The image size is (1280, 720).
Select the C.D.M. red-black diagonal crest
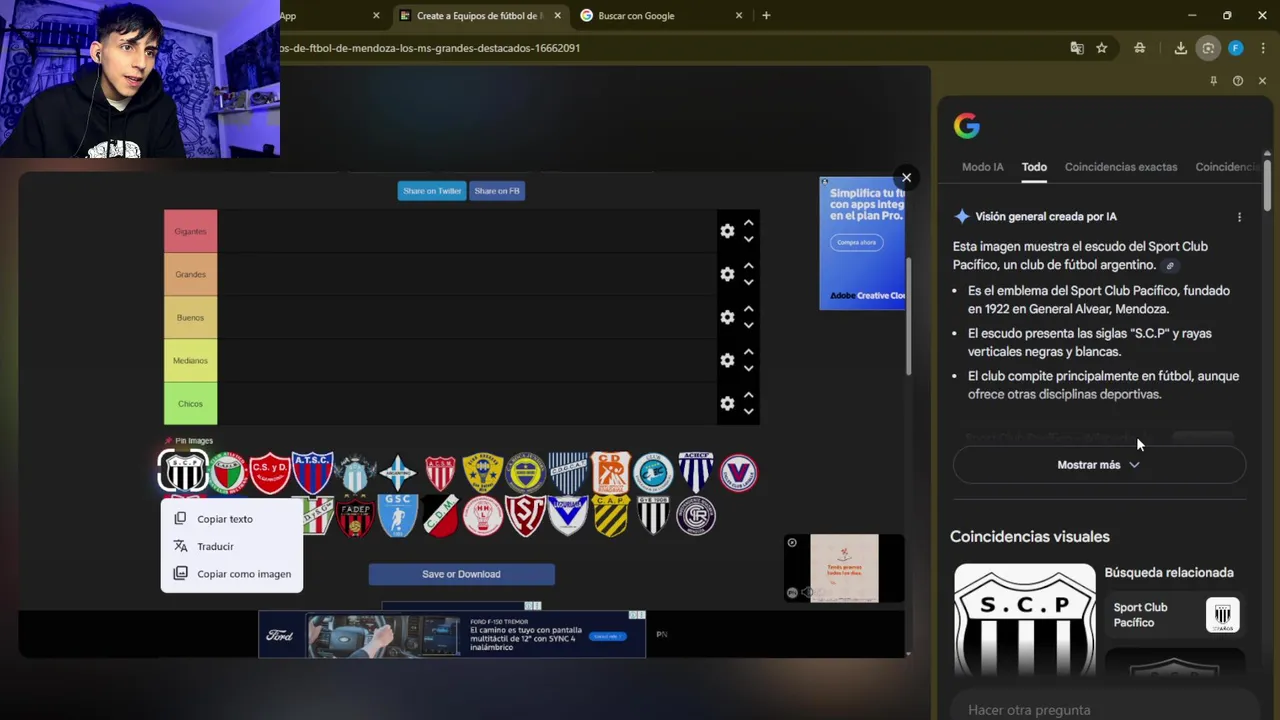coord(440,516)
